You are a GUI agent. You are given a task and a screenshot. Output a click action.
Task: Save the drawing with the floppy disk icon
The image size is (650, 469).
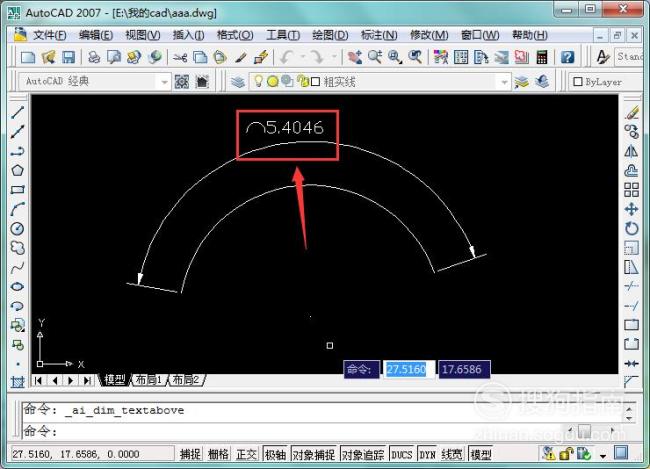click(68, 57)
